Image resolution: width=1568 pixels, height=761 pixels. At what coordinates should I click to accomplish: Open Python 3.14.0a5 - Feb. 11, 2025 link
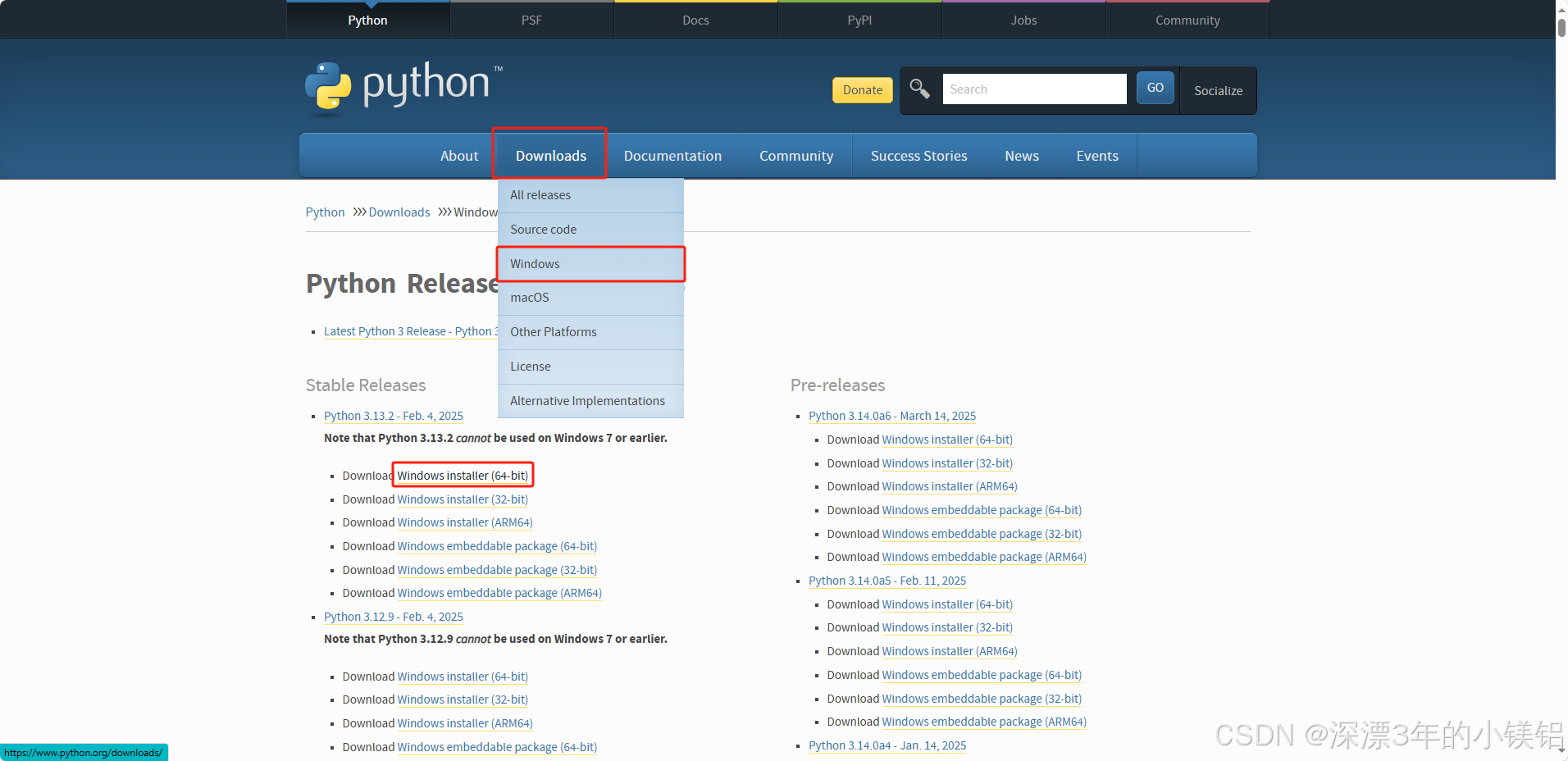[887, 581]
